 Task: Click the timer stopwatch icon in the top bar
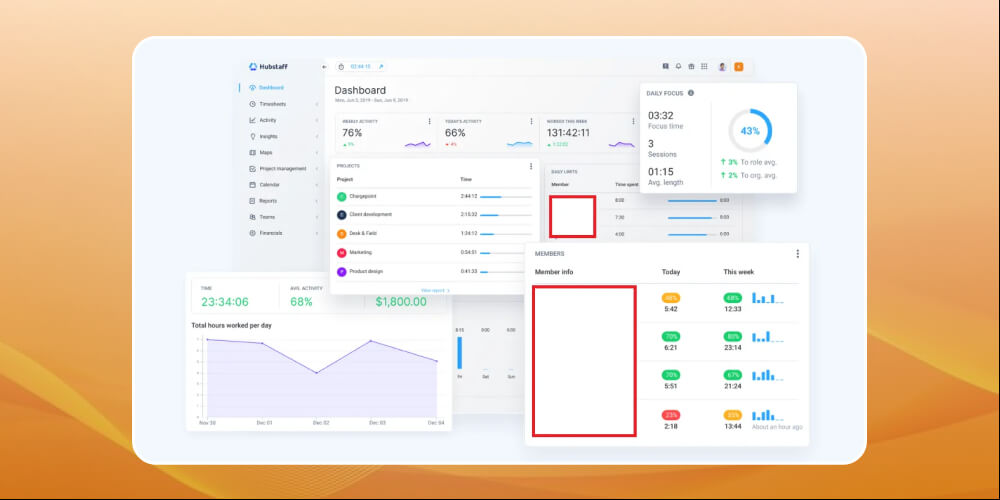point(341,66)
